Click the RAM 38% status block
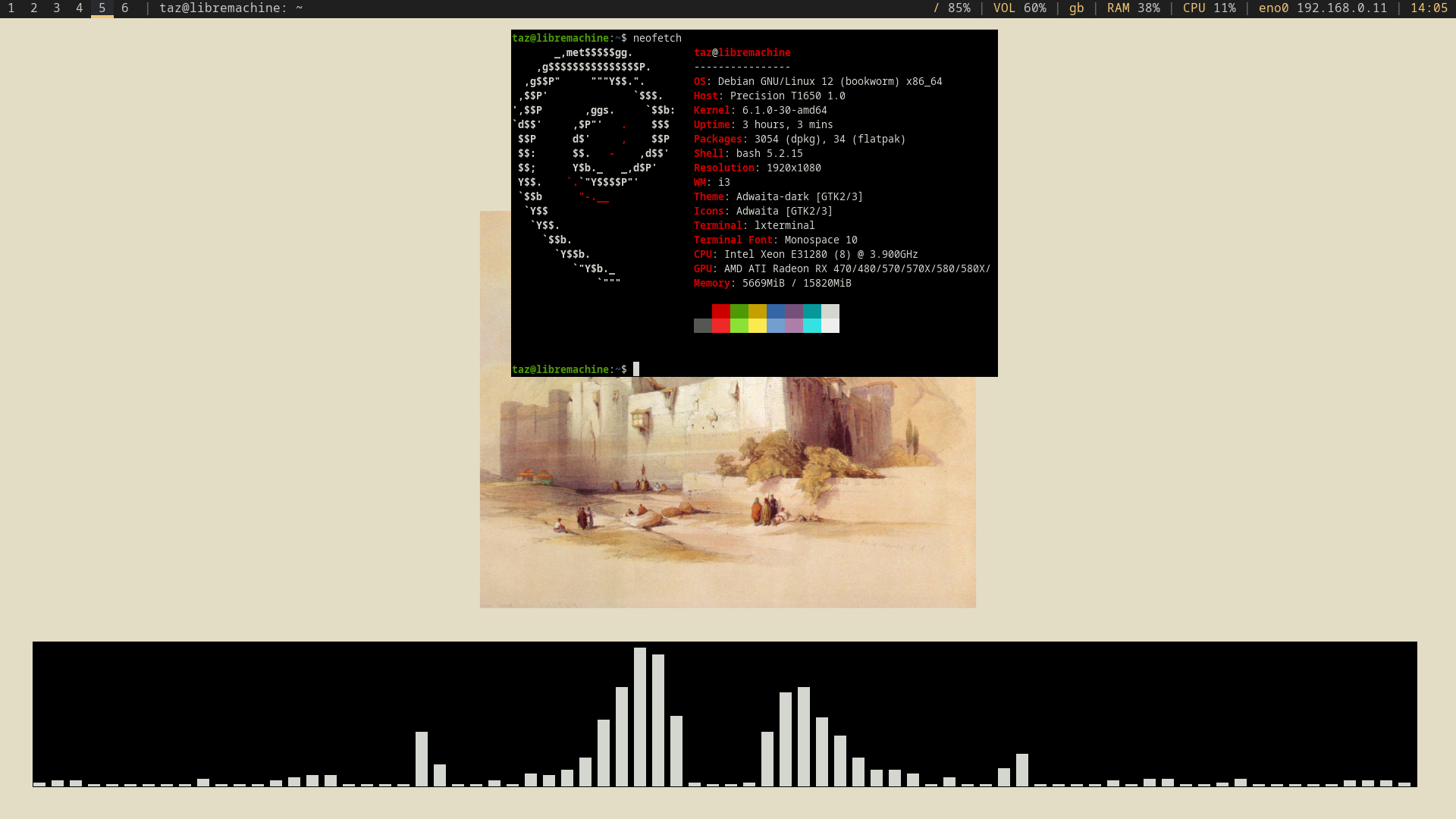The width and height of the screenshot is (1456, 819). coord(1133,8)
